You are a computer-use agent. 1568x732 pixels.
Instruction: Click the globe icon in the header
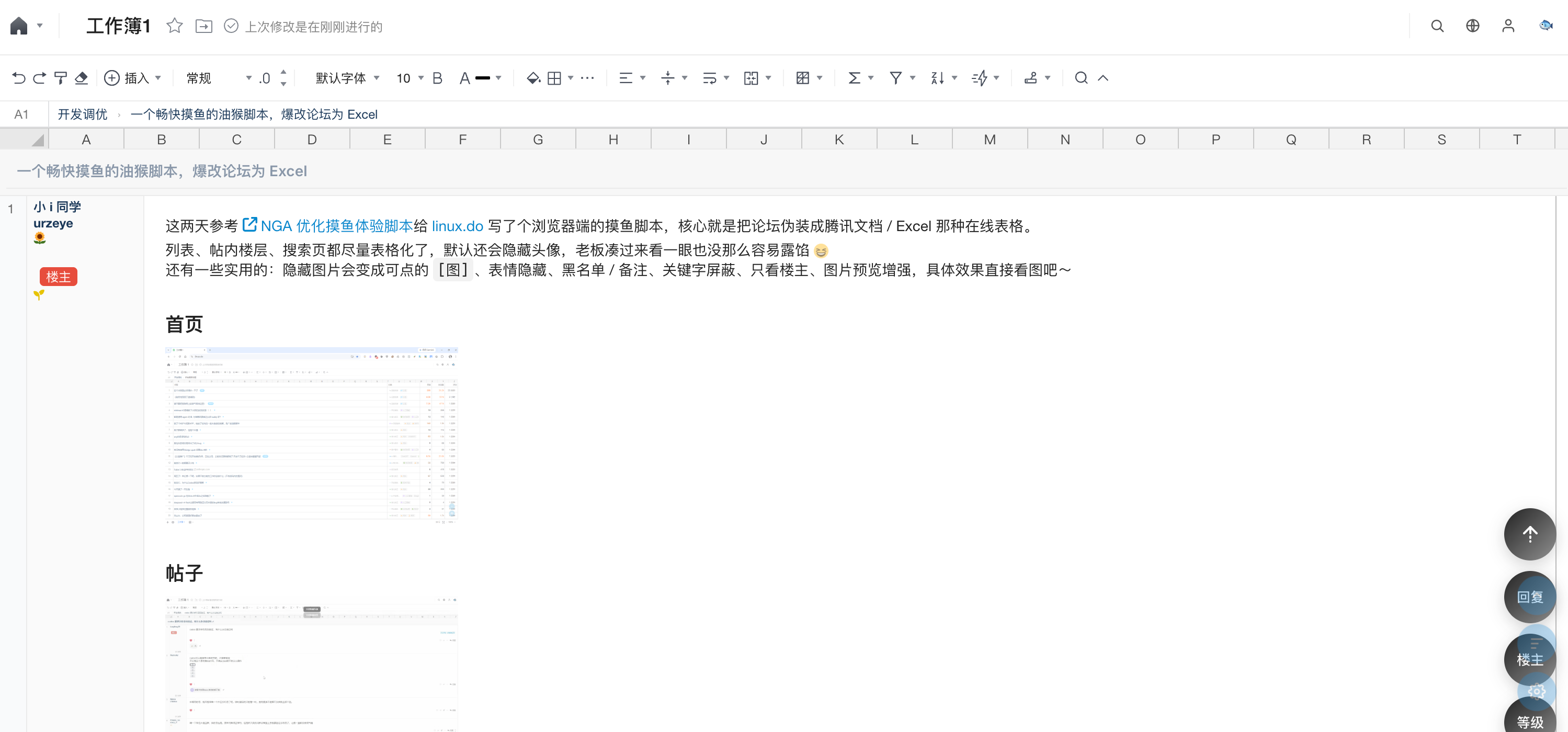pos(1472,26)
